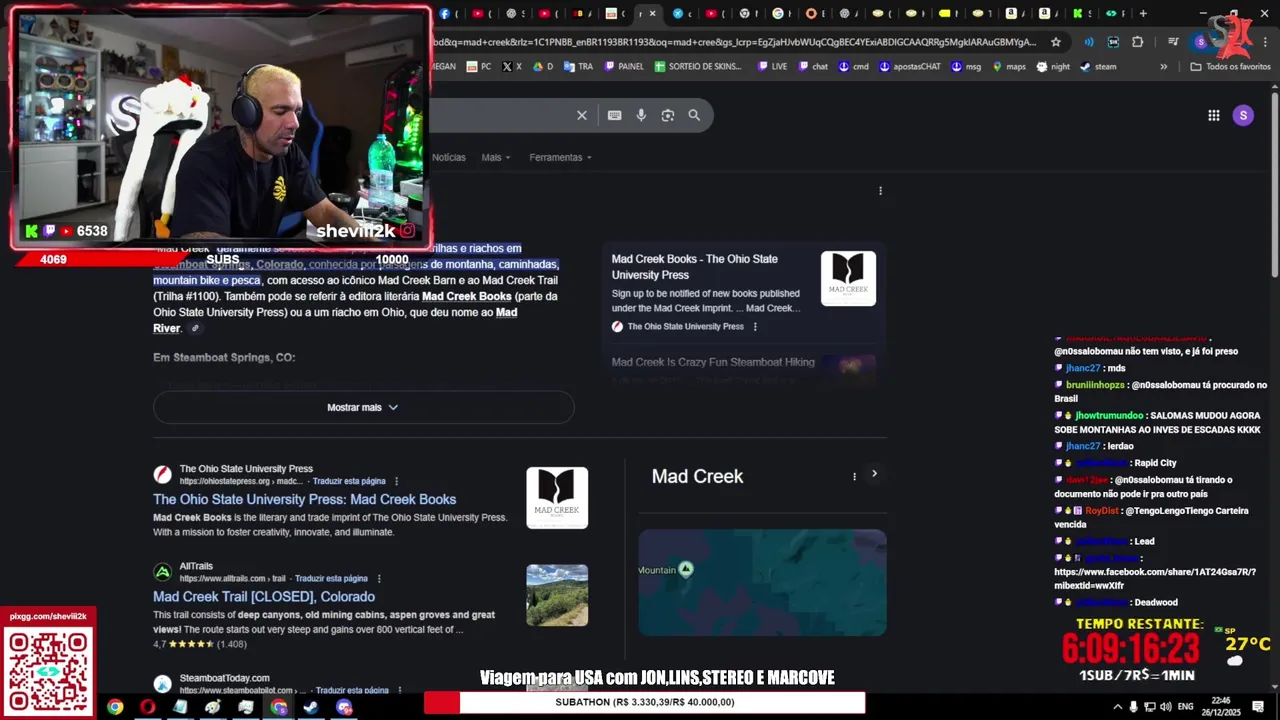
Task: Open Chrome from the taskbar
Action: 115,707
